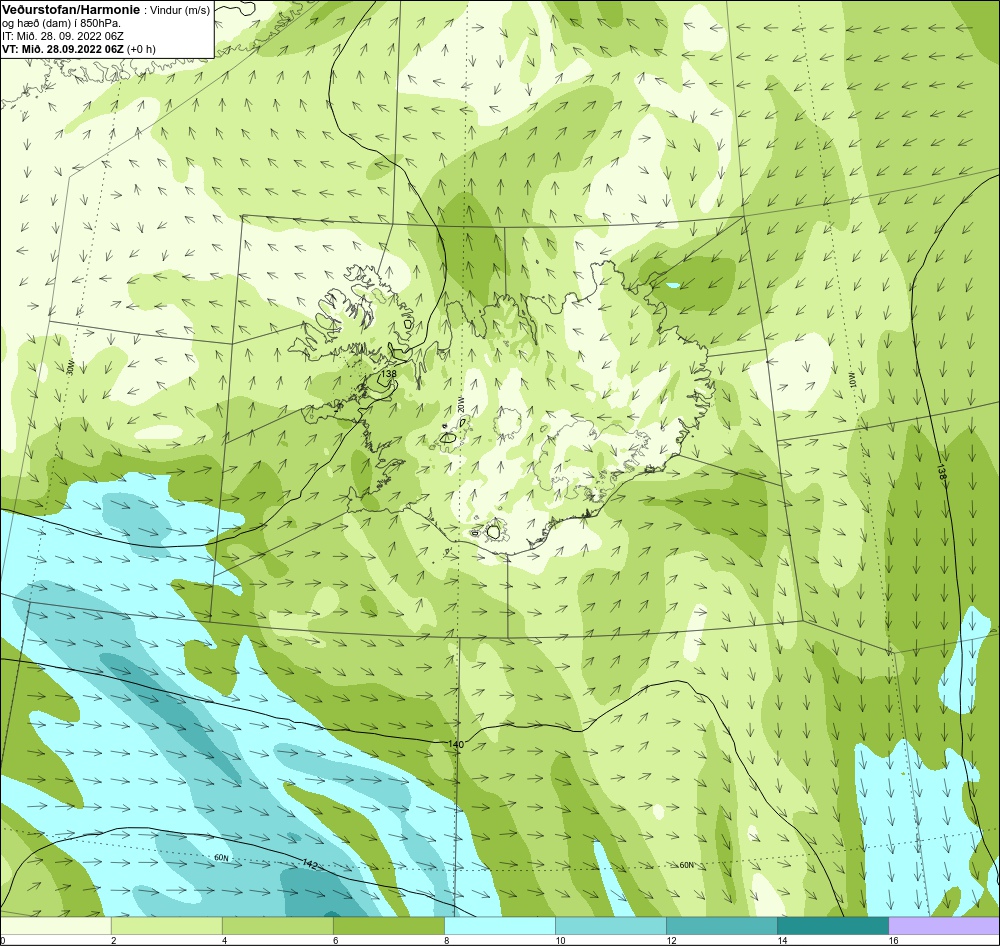The image size is (1000, 946).
Task: Click the '140' height contour label
Action: point(456,744)
